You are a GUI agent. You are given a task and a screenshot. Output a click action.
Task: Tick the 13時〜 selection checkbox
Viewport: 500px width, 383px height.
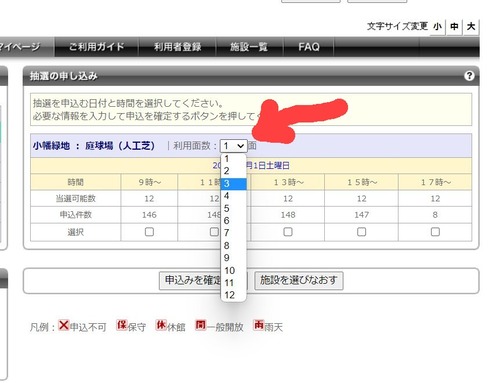pyautogui.click(x=288, y=232)
